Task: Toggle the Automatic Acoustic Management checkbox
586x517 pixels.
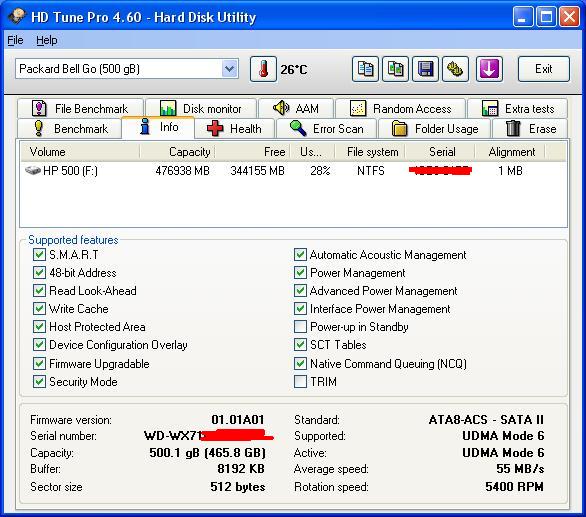Action: (x=300, y=255)
